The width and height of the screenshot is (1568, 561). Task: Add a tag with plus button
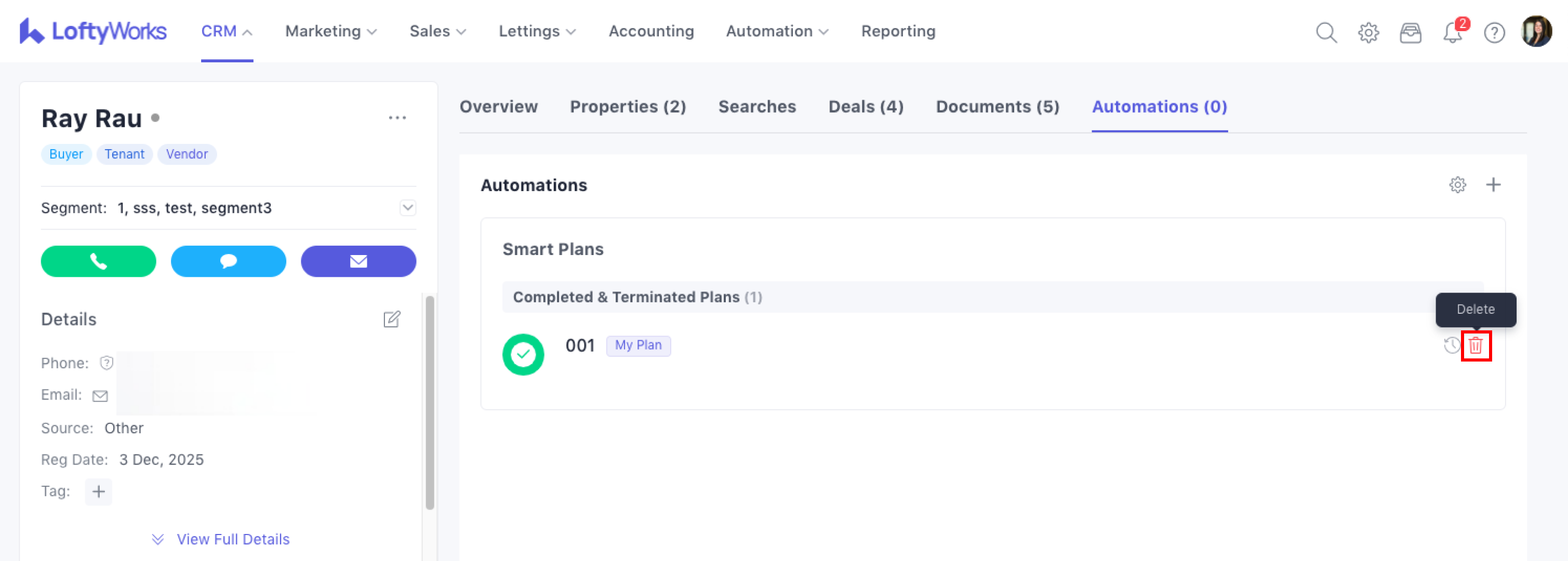click(98, 491)
